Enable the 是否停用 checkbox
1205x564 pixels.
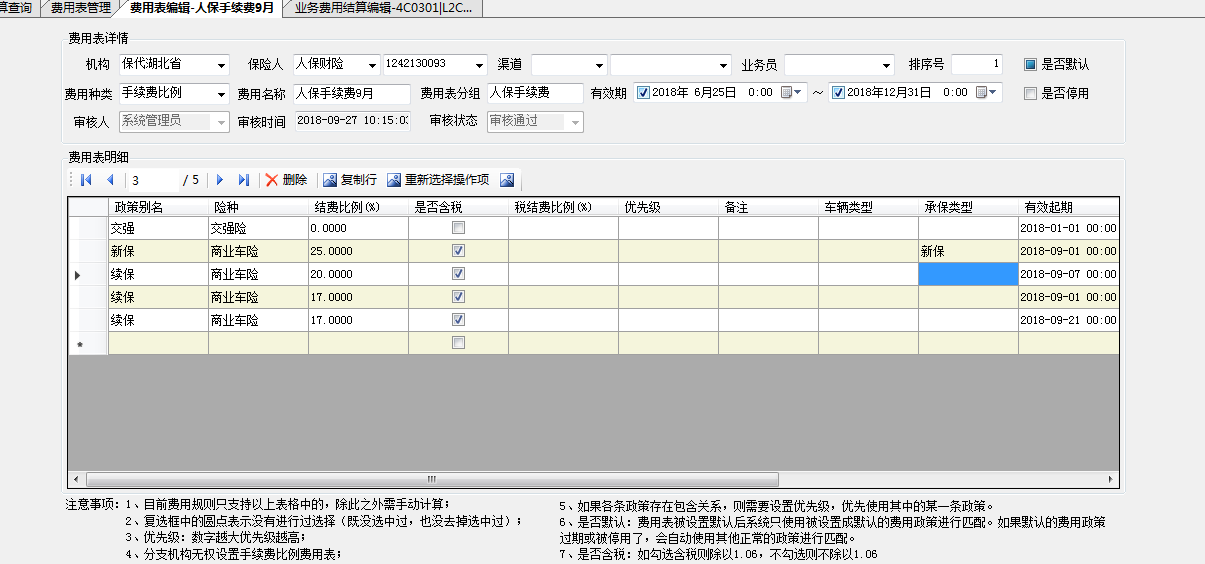1030,93
